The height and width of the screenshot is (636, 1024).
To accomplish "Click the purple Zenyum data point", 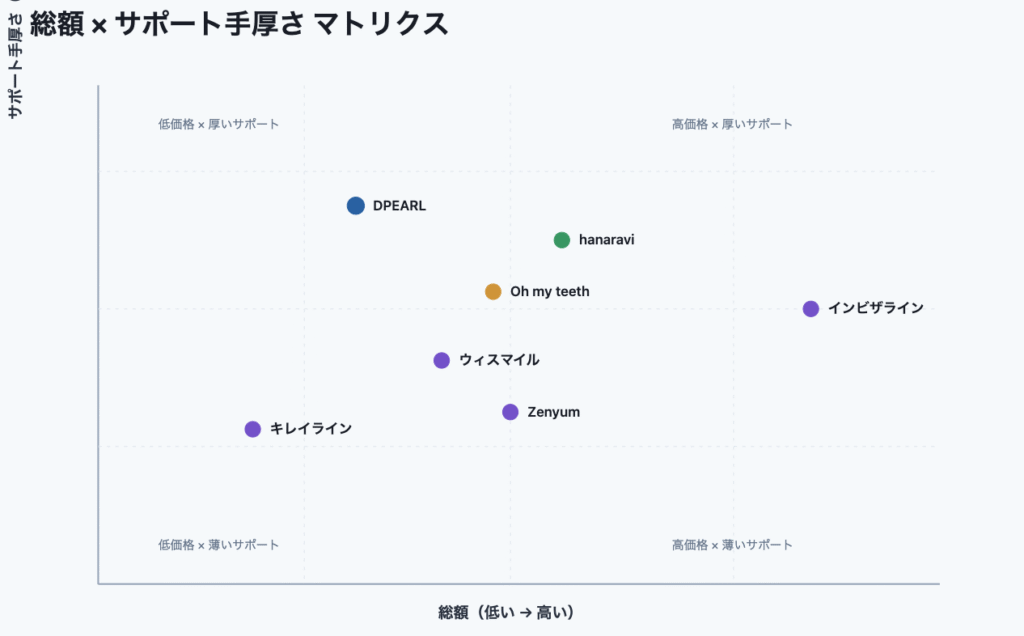I will click(x=510, y=412).
